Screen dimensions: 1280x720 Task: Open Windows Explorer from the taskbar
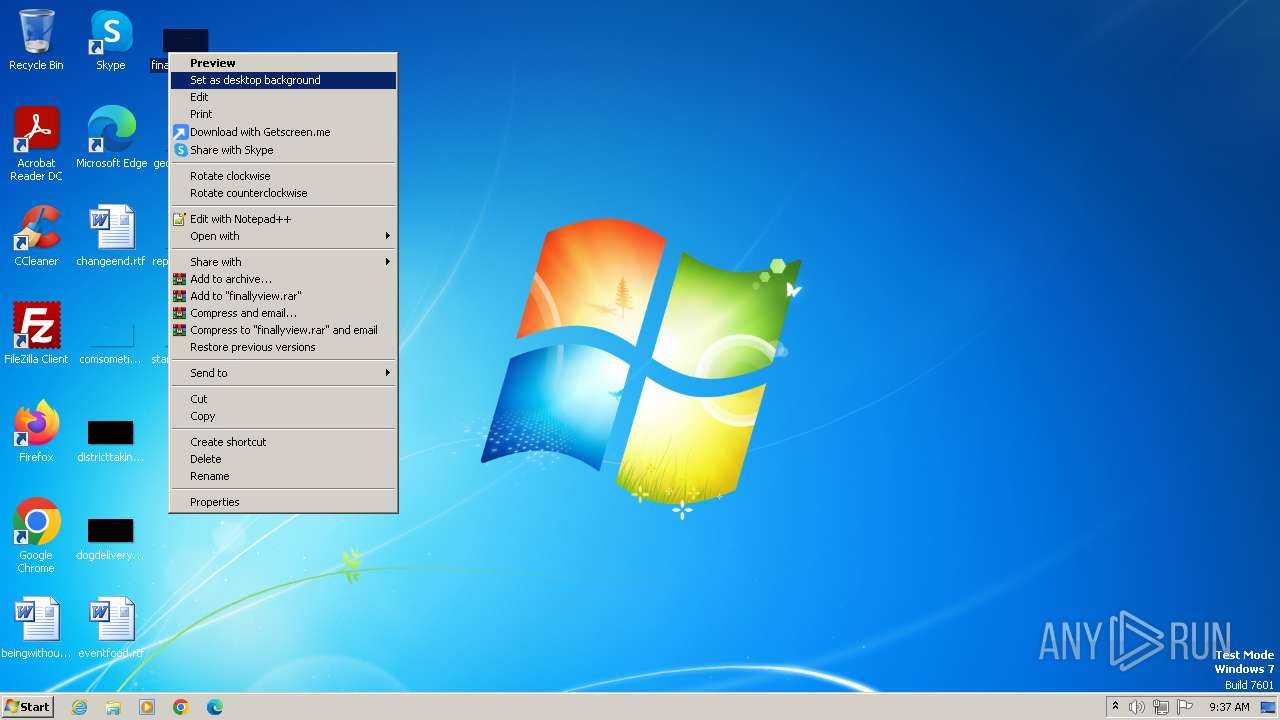point(113,707)
